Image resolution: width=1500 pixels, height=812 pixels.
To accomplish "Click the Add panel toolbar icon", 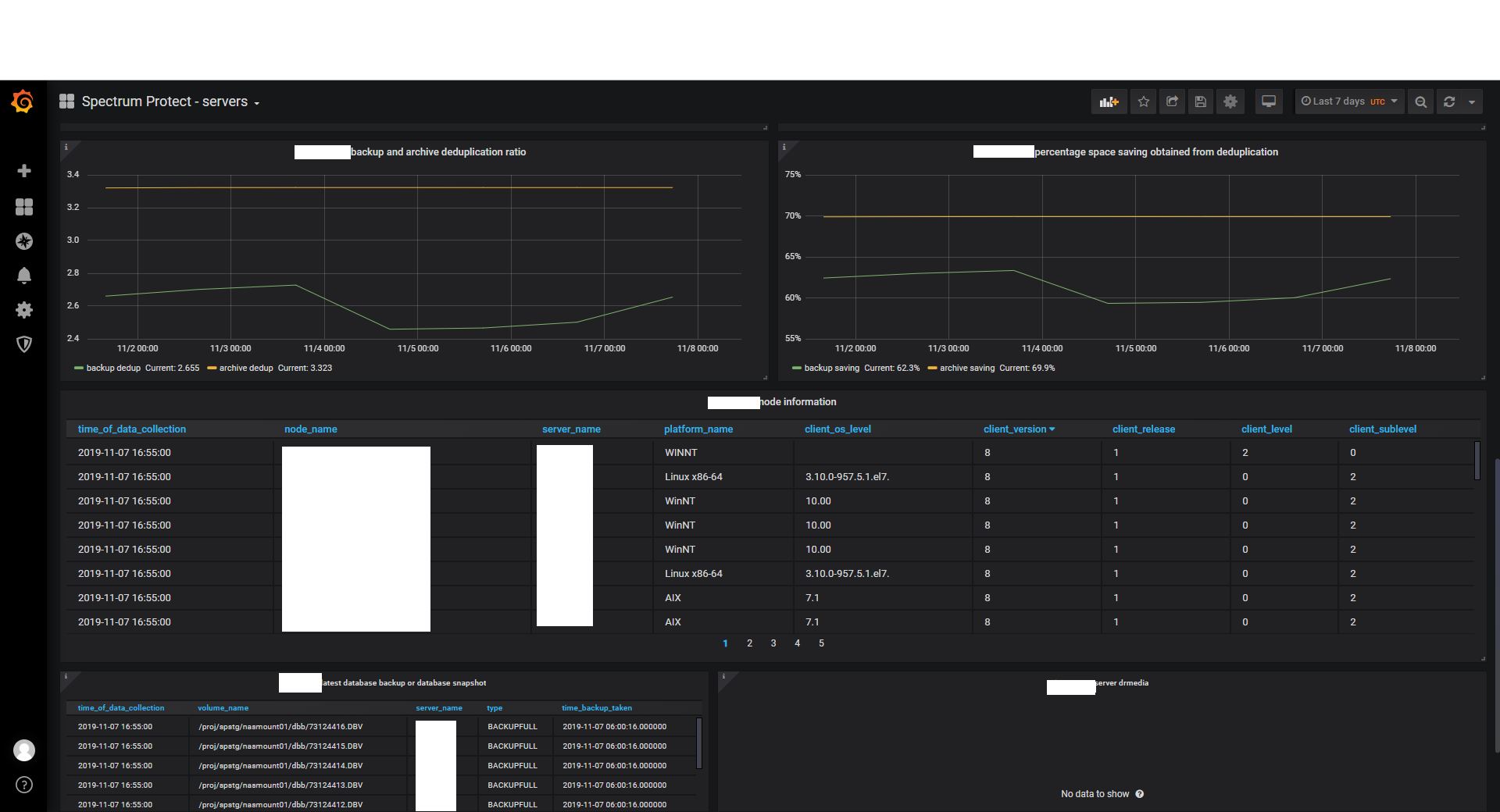I will 1109,101.
